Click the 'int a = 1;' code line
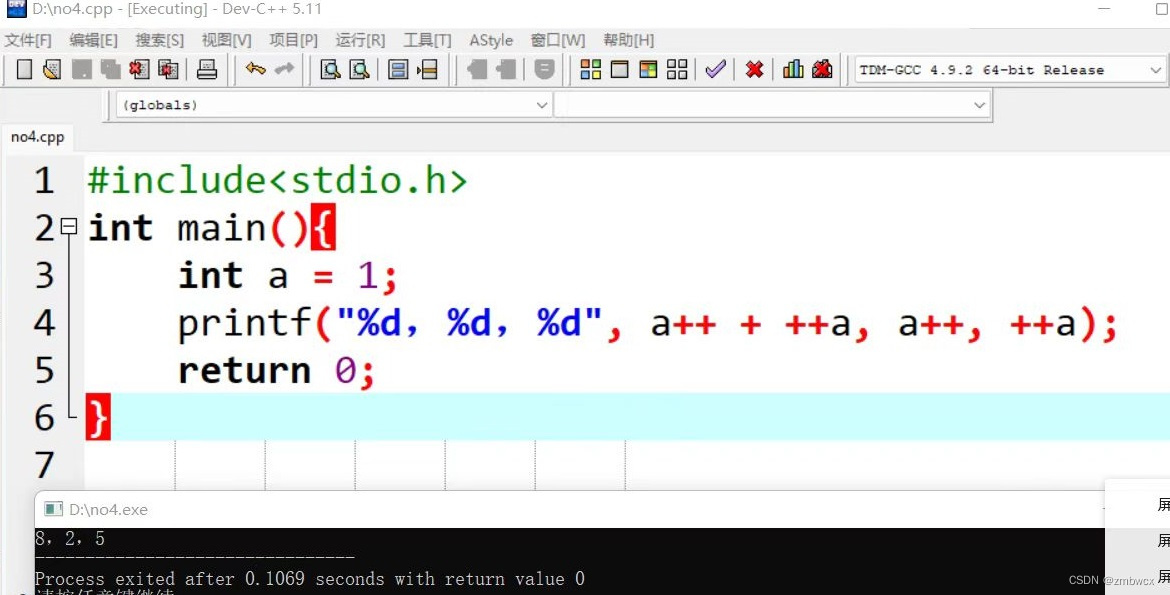1170x595 pixels. coord(288,275)
